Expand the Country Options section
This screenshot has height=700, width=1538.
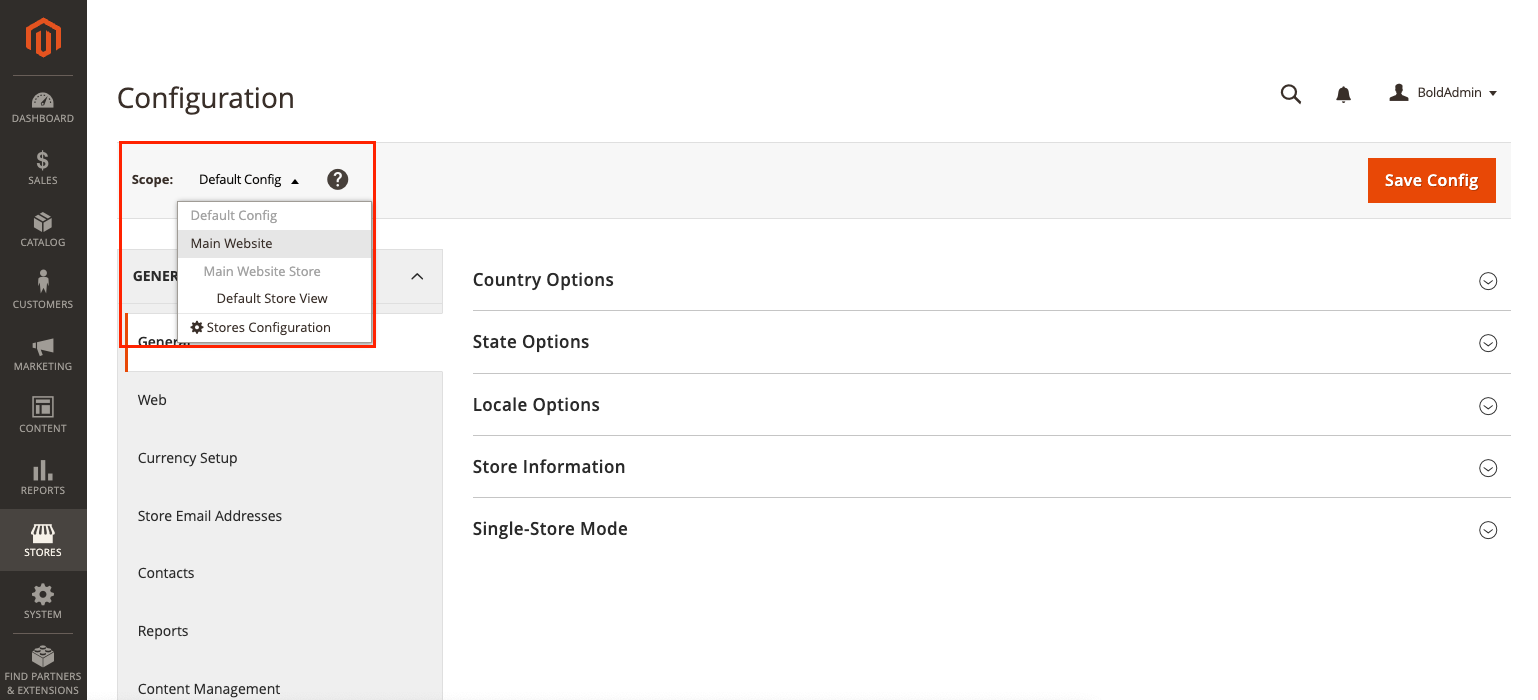1488,281
